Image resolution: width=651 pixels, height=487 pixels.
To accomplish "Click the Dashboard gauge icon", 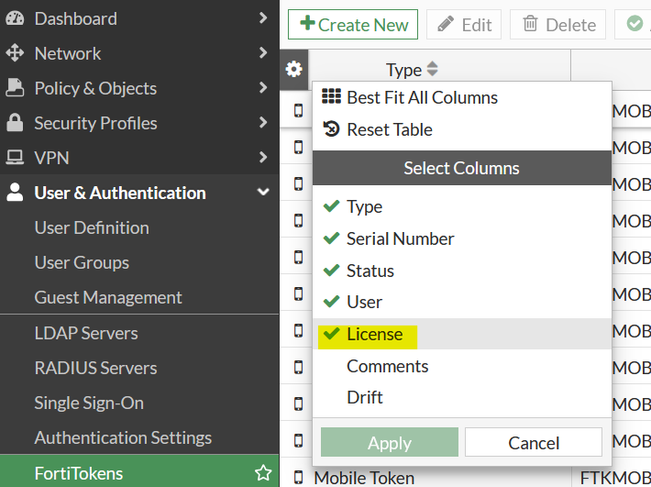I will [x=15, y=18].
